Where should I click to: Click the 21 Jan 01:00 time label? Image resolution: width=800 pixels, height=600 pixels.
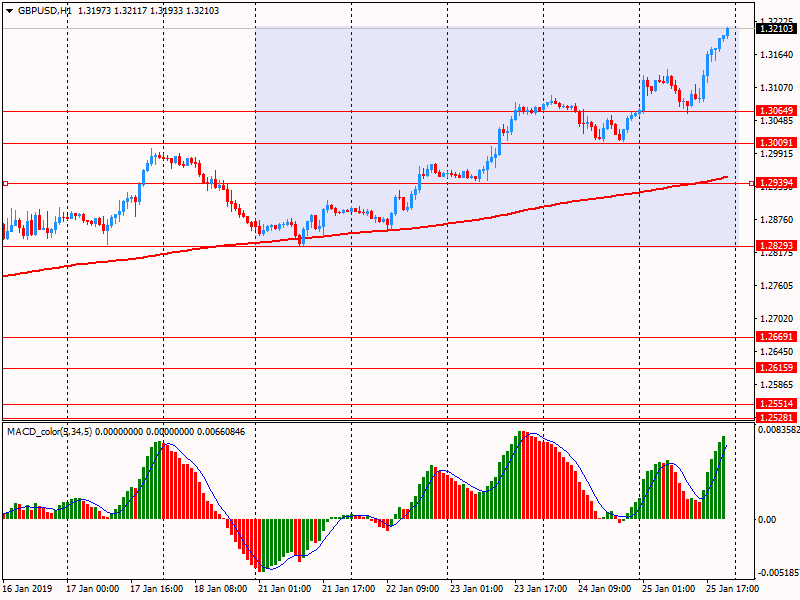click(x=285, y=588)
